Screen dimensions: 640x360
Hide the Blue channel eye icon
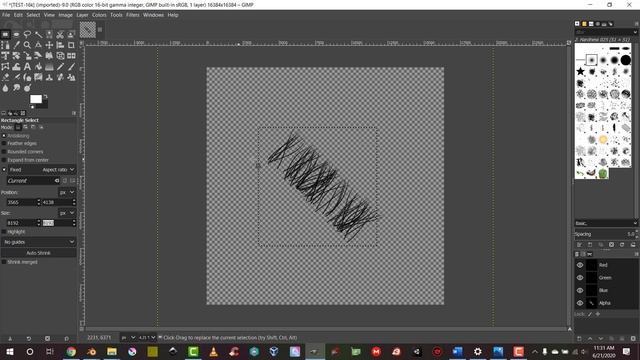[x=580, y=290]
